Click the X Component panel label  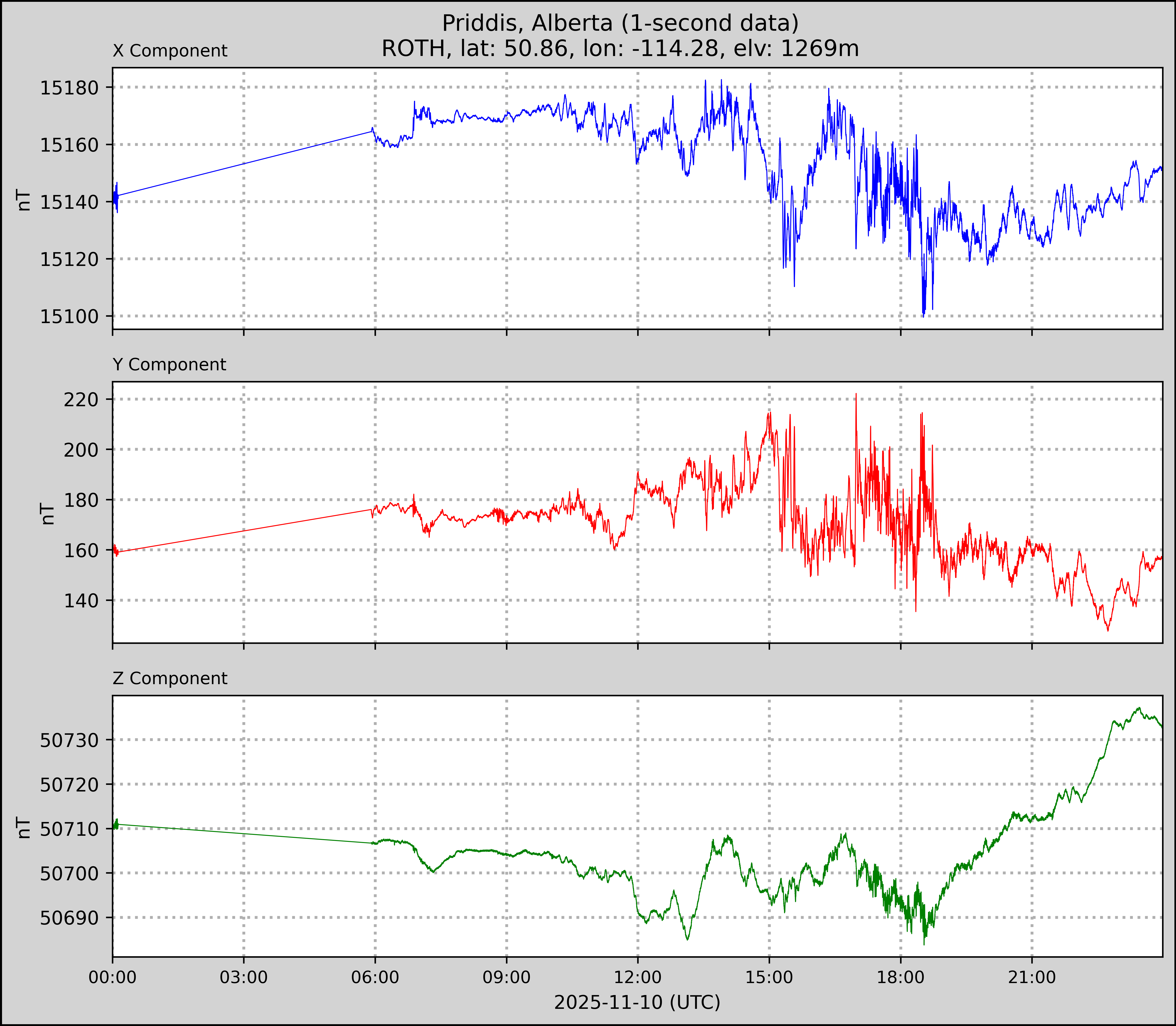point(170,51)
